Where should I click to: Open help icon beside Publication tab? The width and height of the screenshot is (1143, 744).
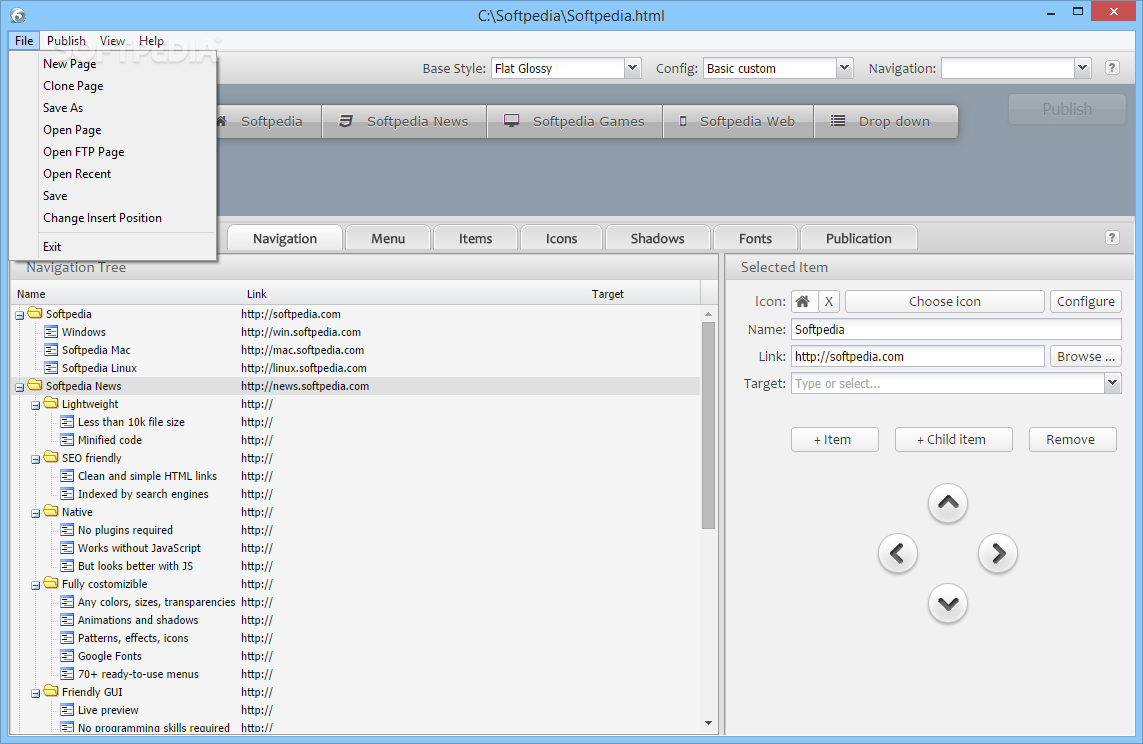1112,238
